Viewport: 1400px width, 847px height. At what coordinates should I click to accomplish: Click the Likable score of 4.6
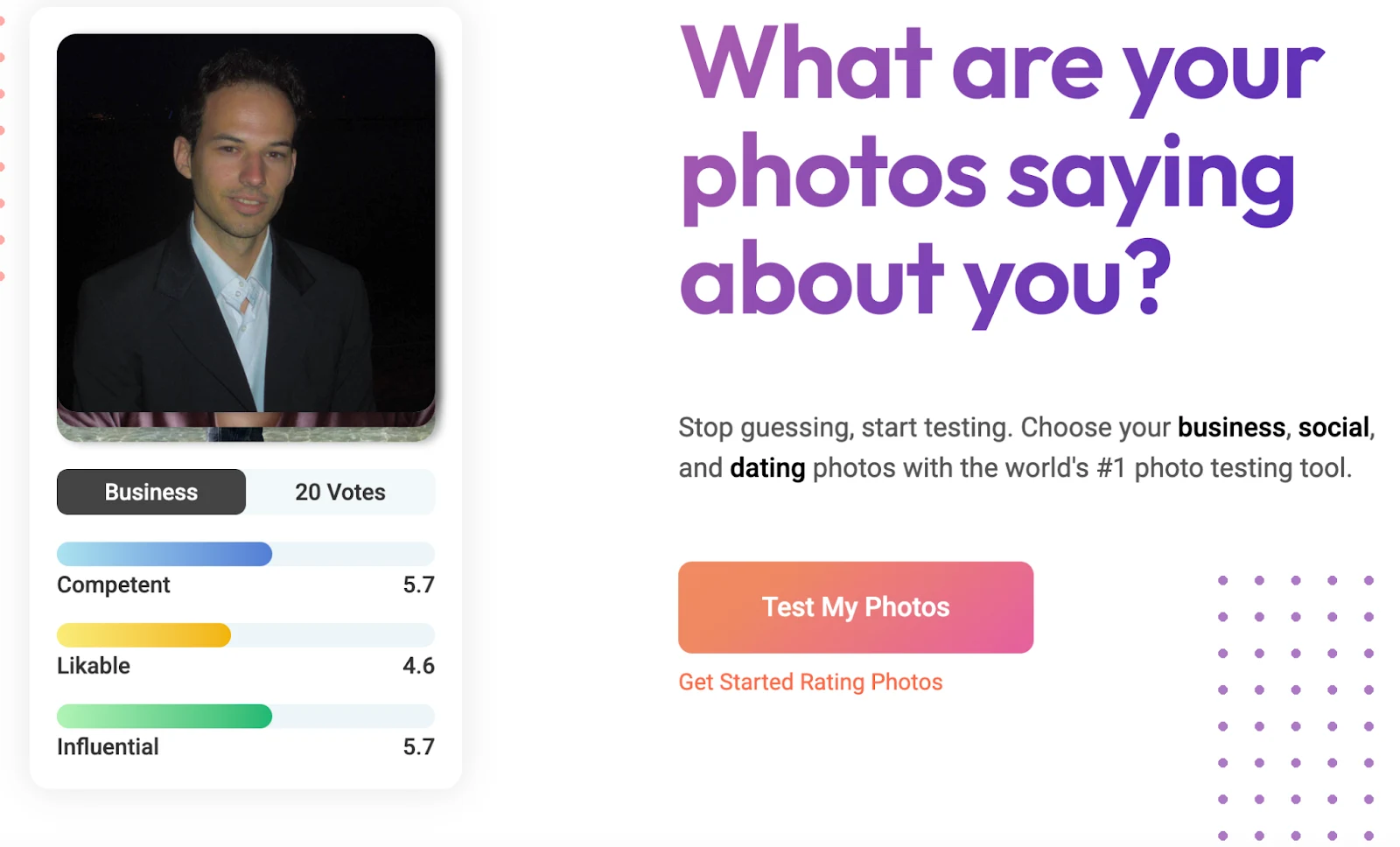[x=418, y=666]
